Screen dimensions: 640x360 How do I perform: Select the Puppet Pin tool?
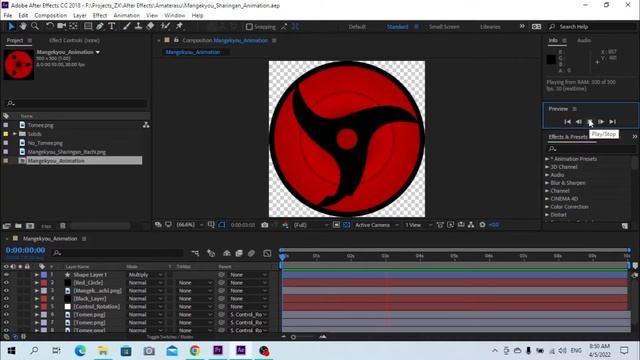pyautogui.click(x=179, y=27)
